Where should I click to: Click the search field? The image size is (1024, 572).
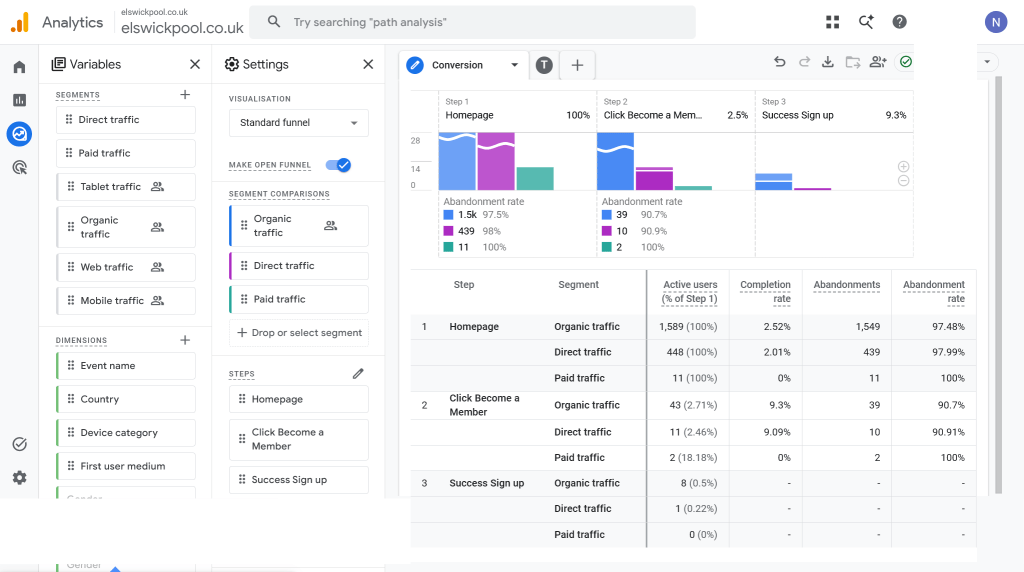tap(473, 22)
